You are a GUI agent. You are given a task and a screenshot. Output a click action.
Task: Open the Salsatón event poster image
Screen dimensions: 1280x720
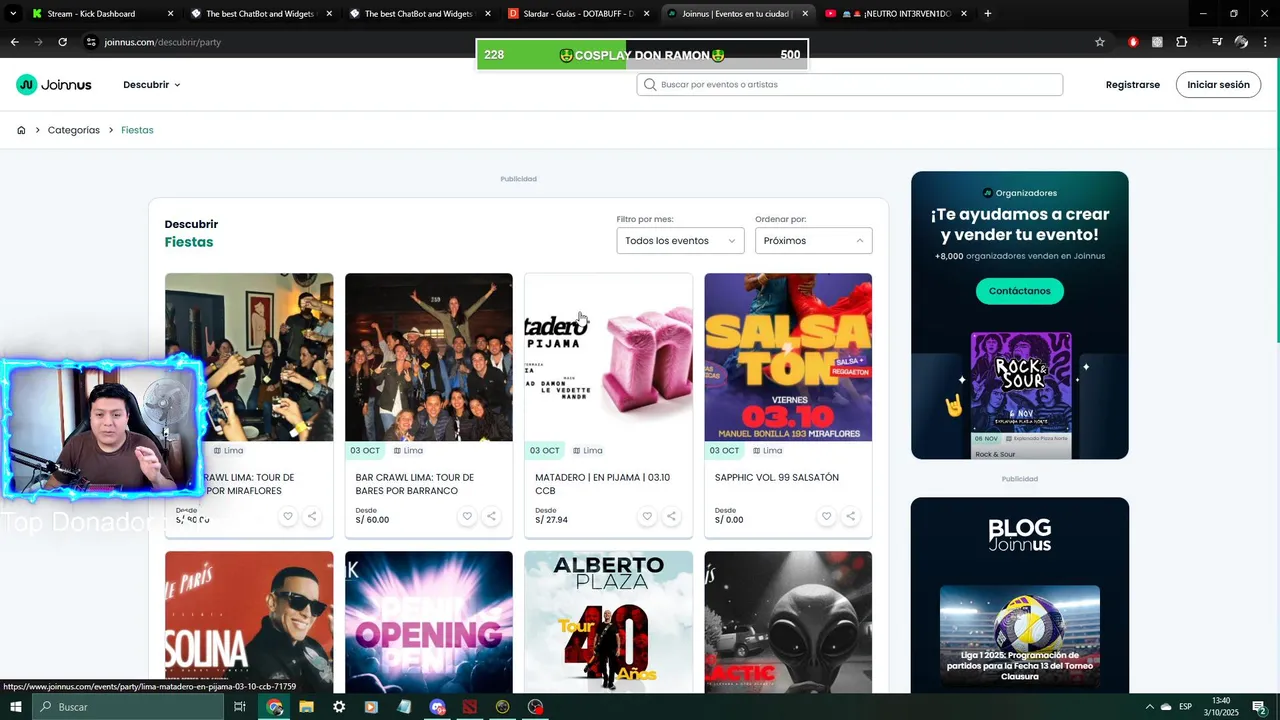pos(788,357)
